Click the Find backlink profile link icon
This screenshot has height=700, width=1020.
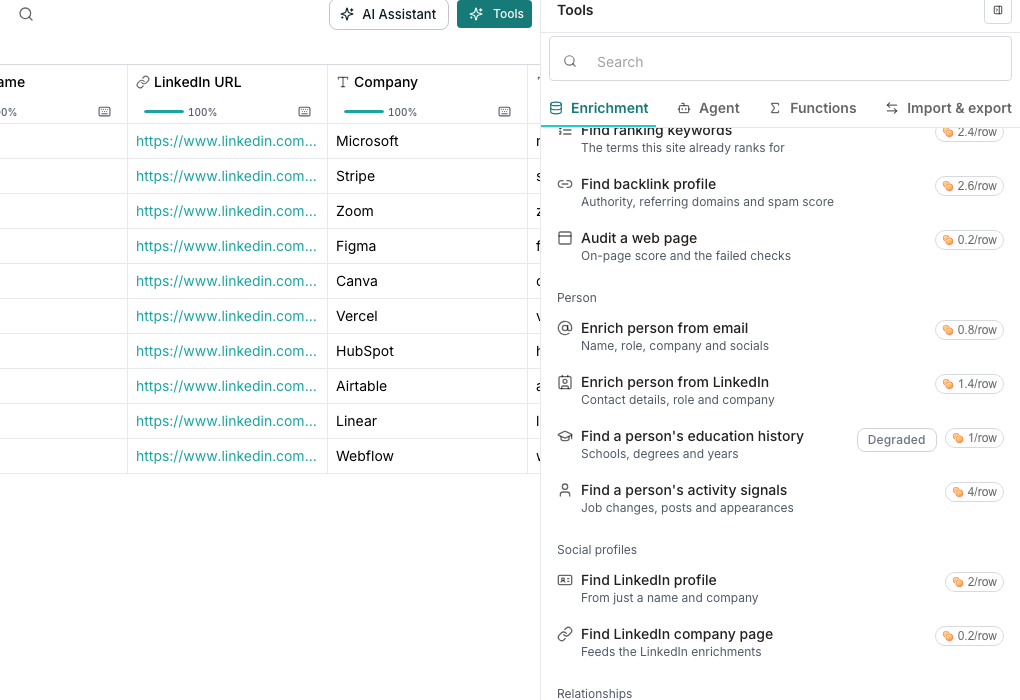565,184
